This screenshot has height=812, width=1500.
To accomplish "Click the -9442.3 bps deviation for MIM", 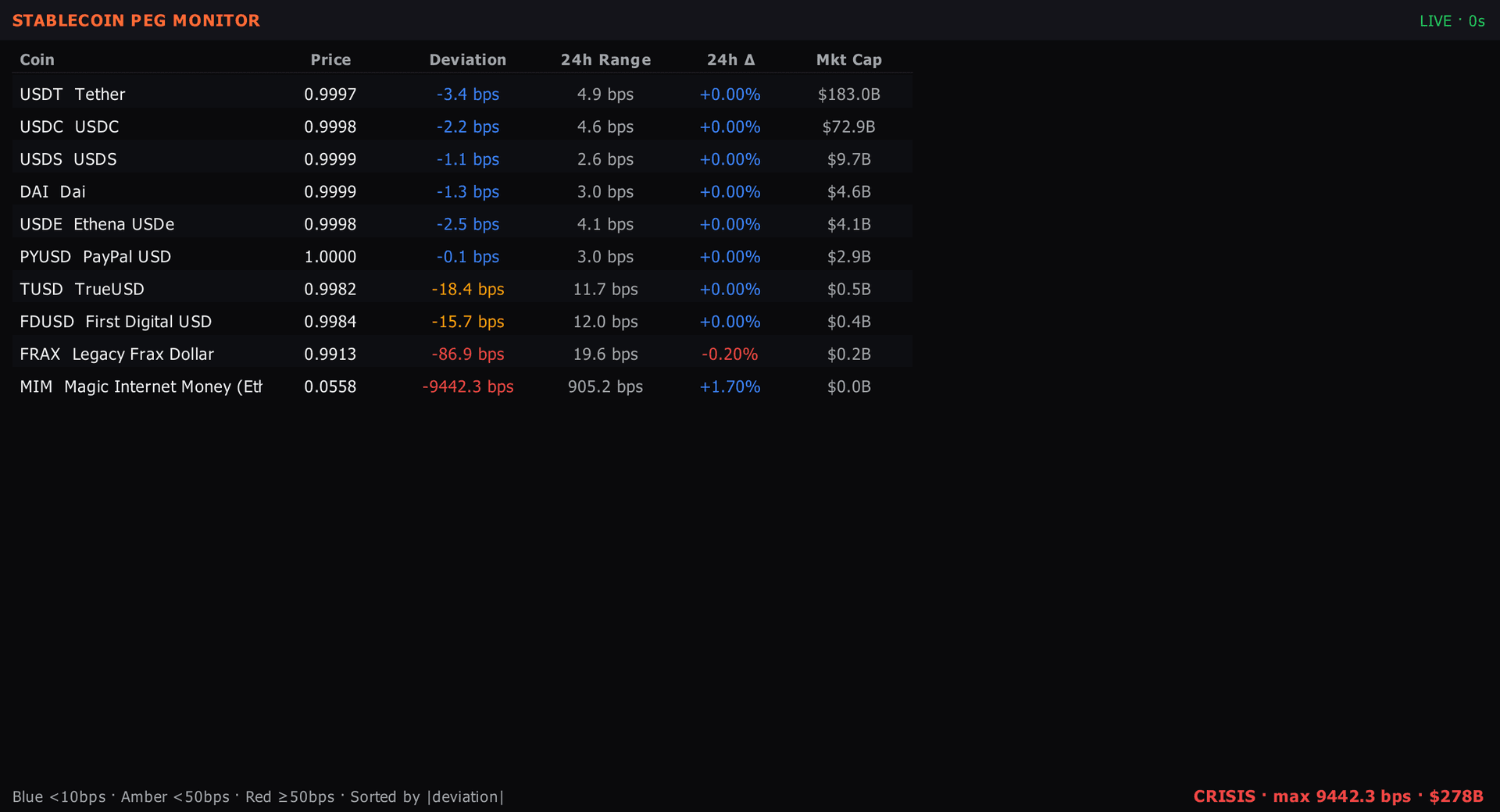I will tap(468, 387).
